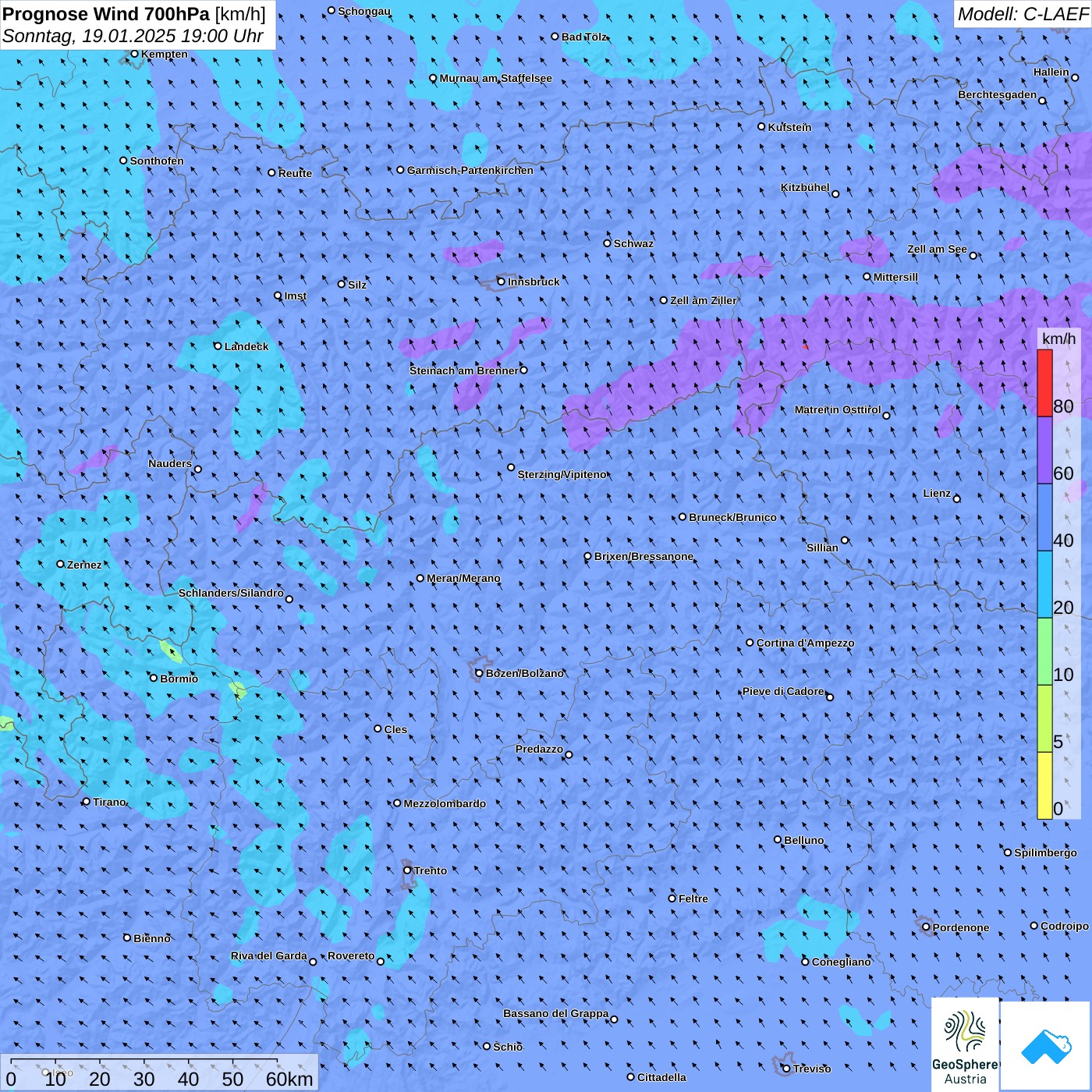Click the Trento city label
Viewport: 1092px width, 1092px height.
click(430, 870)
